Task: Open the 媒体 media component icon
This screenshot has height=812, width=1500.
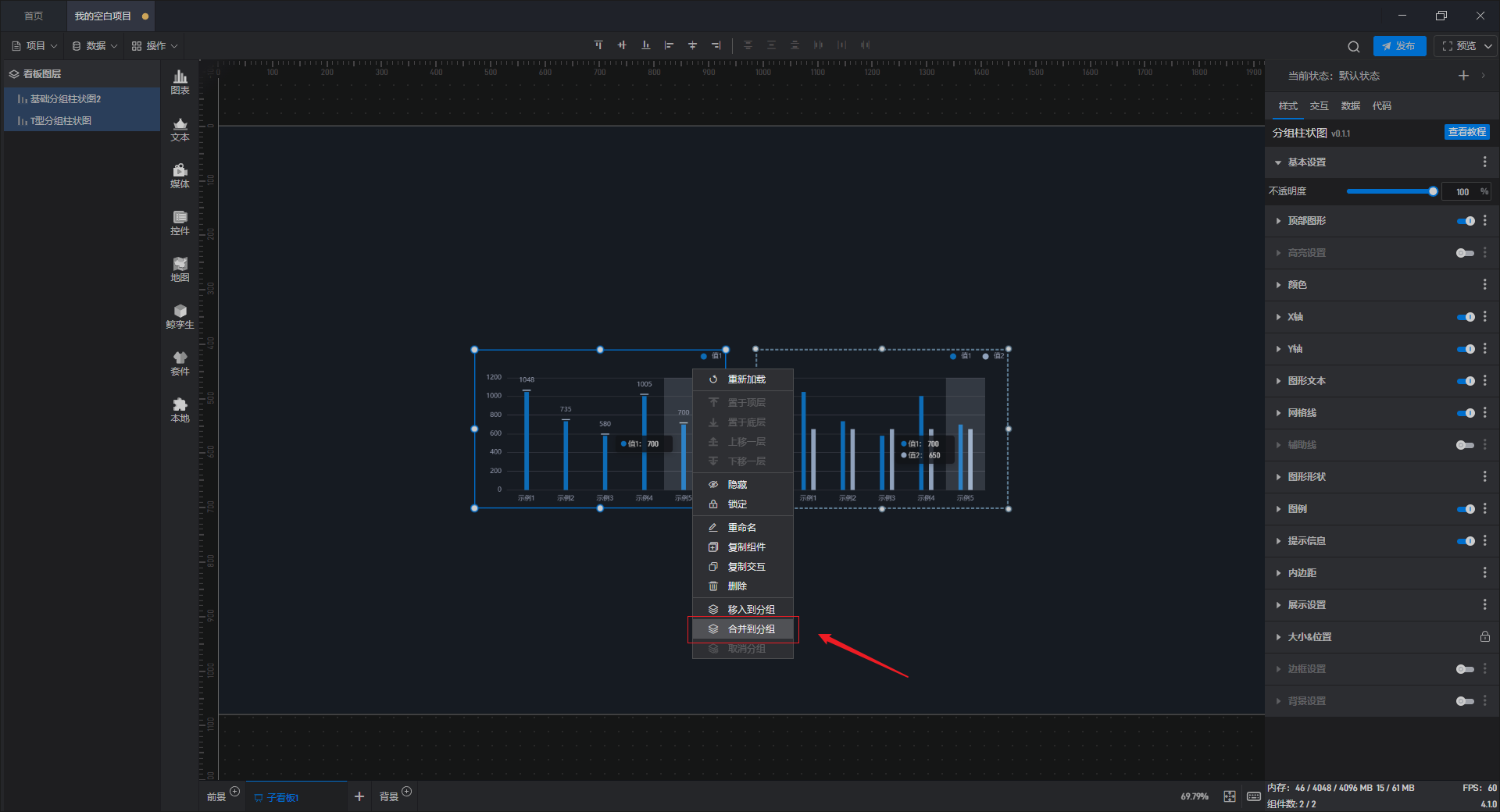Action: coord(180,175)
